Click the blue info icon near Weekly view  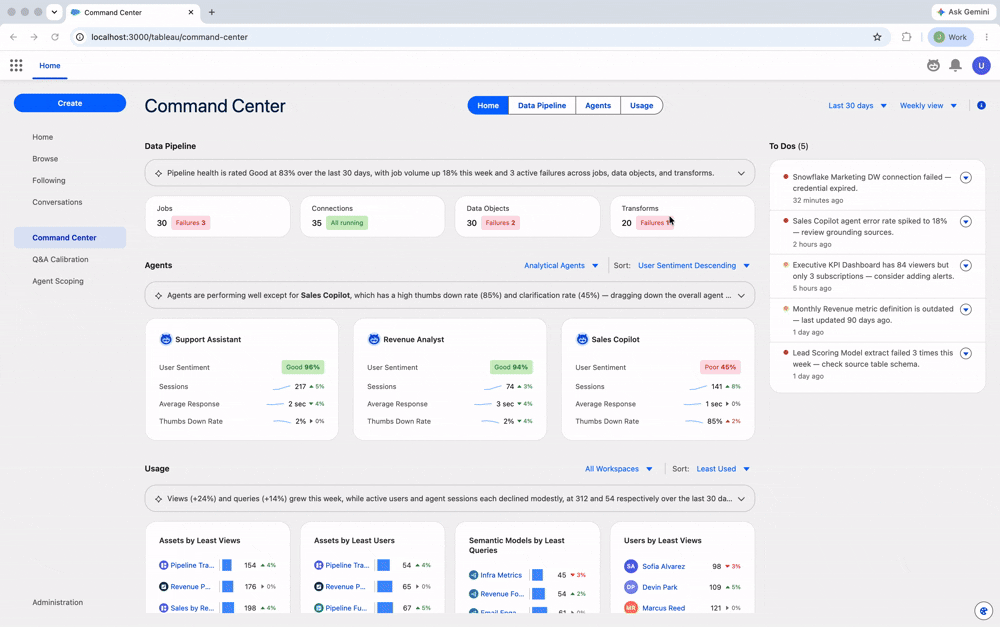982,105
